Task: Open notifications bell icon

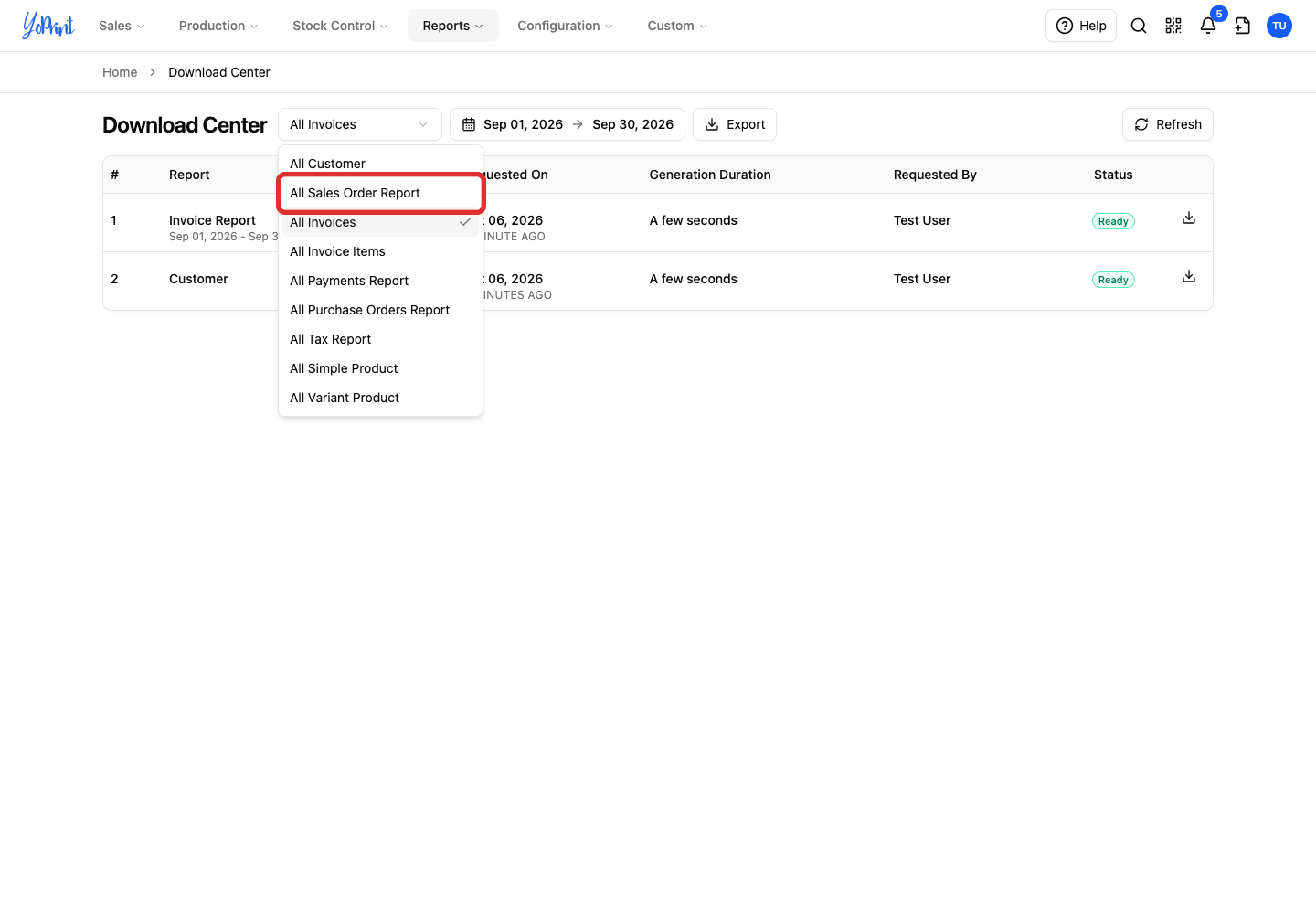Action: 1208,26
